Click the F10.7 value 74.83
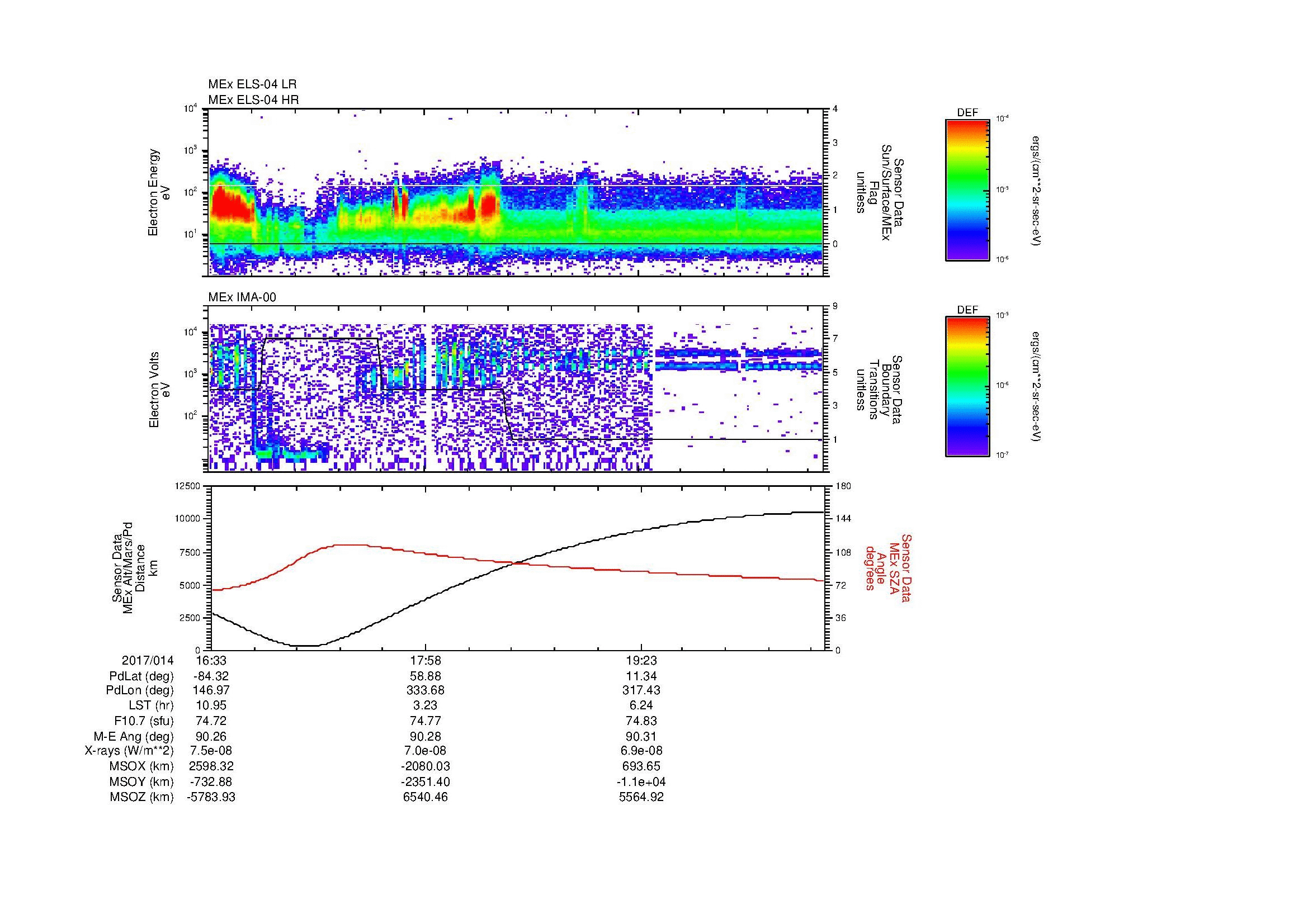Image resolution: width=1308 pixels, height=924 pixels. coord(641,721)
